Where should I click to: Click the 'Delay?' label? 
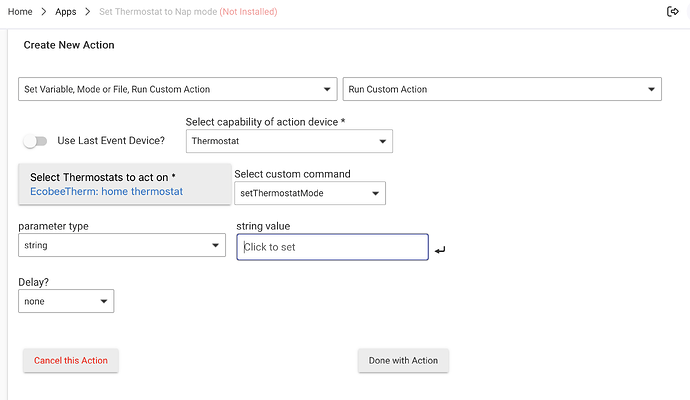click(33, 282)
